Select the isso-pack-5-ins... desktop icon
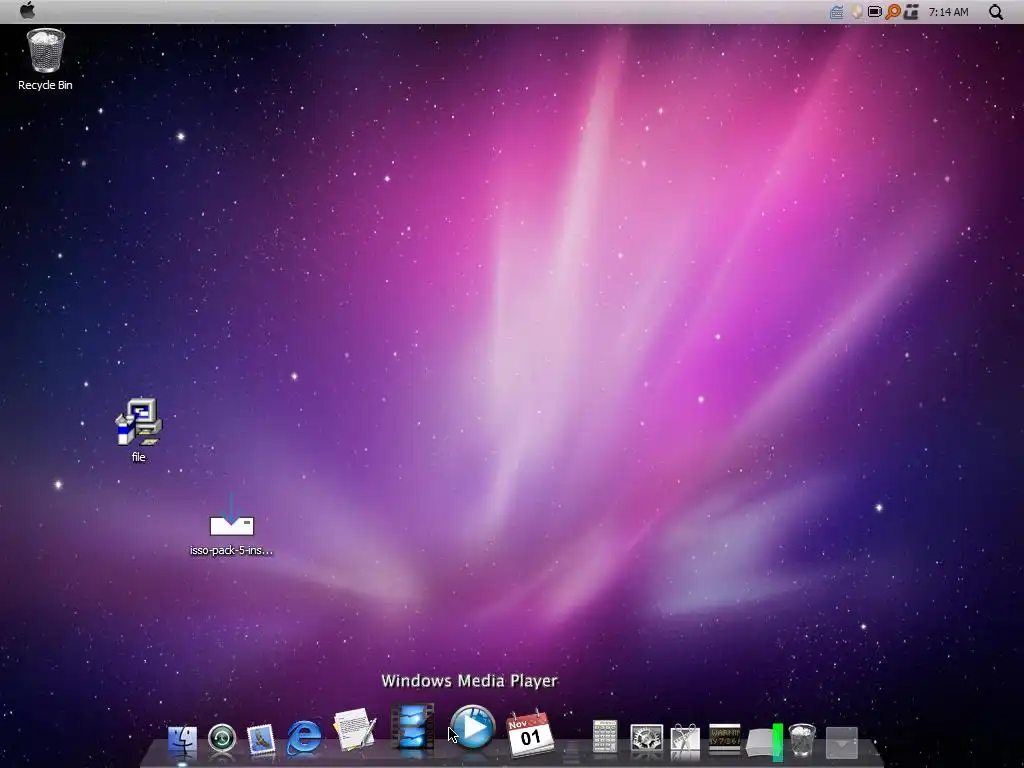Screen dimensions: 1024x768 pyautogui.click(x=231, y=525)
